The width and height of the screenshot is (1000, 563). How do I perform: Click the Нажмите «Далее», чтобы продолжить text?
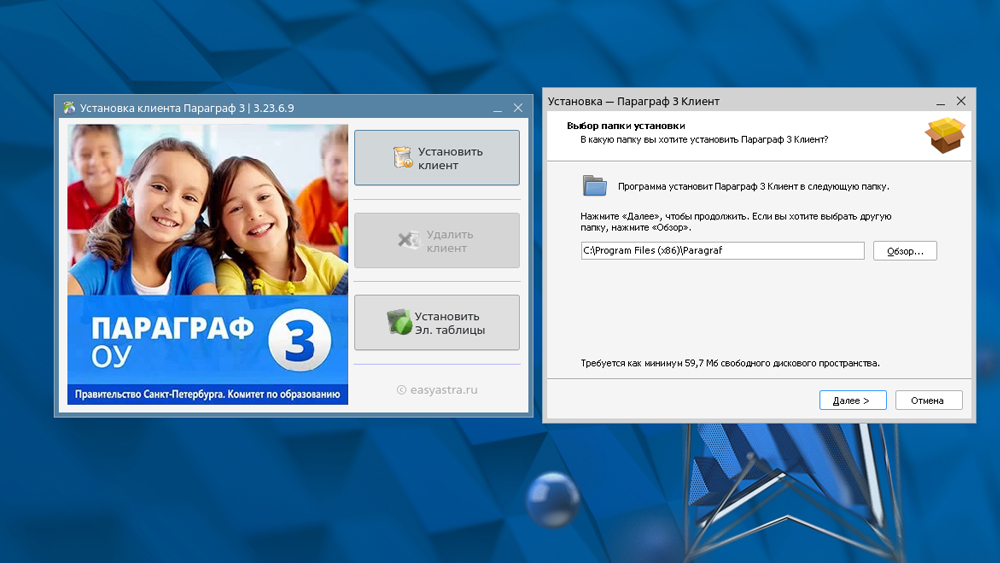735,221
